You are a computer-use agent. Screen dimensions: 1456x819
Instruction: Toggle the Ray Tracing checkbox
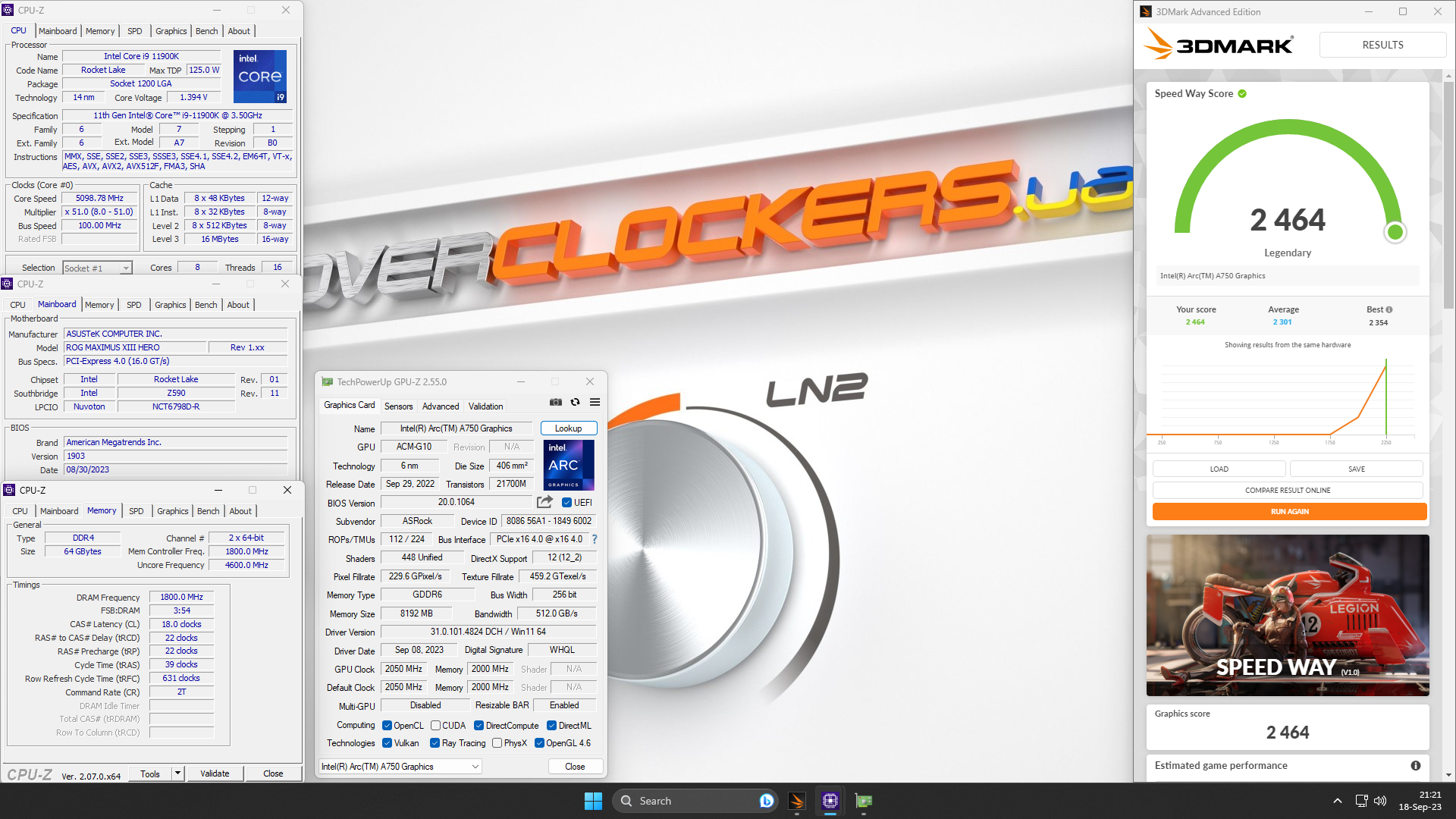[x=435, y=743]
